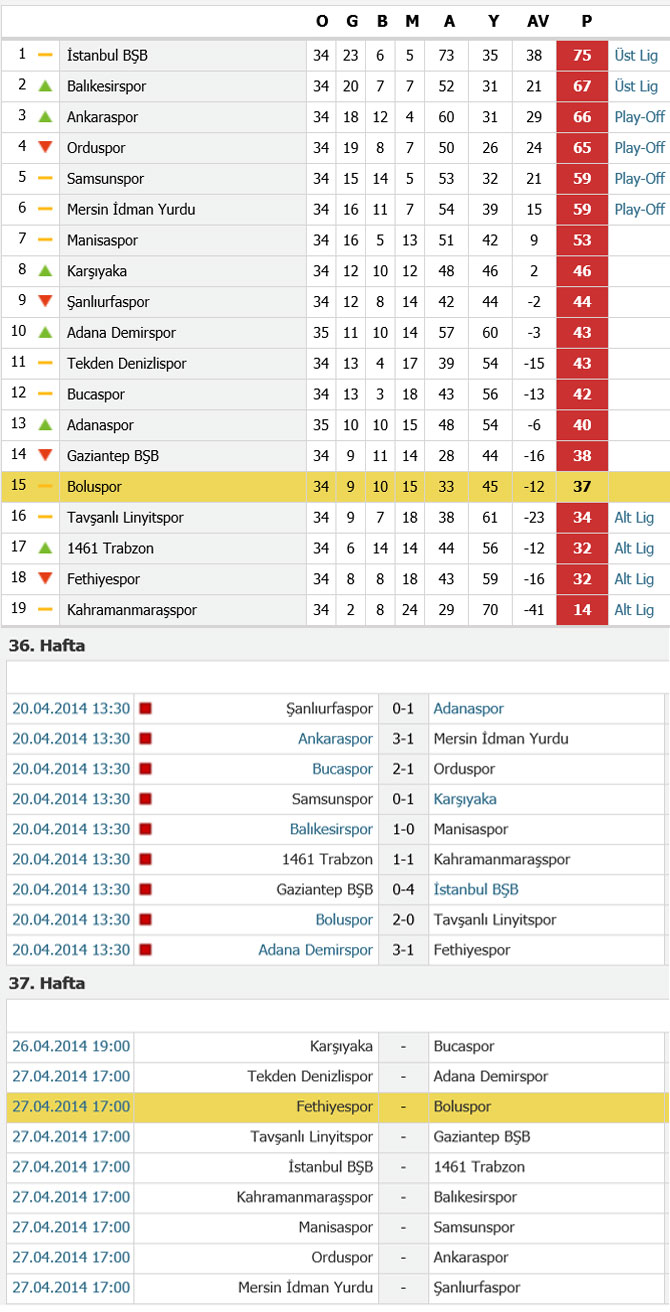Screen dimensions: 670x1312
Task: Click the green up arrow beside Balıkesirspor
Action: point(45,87)
